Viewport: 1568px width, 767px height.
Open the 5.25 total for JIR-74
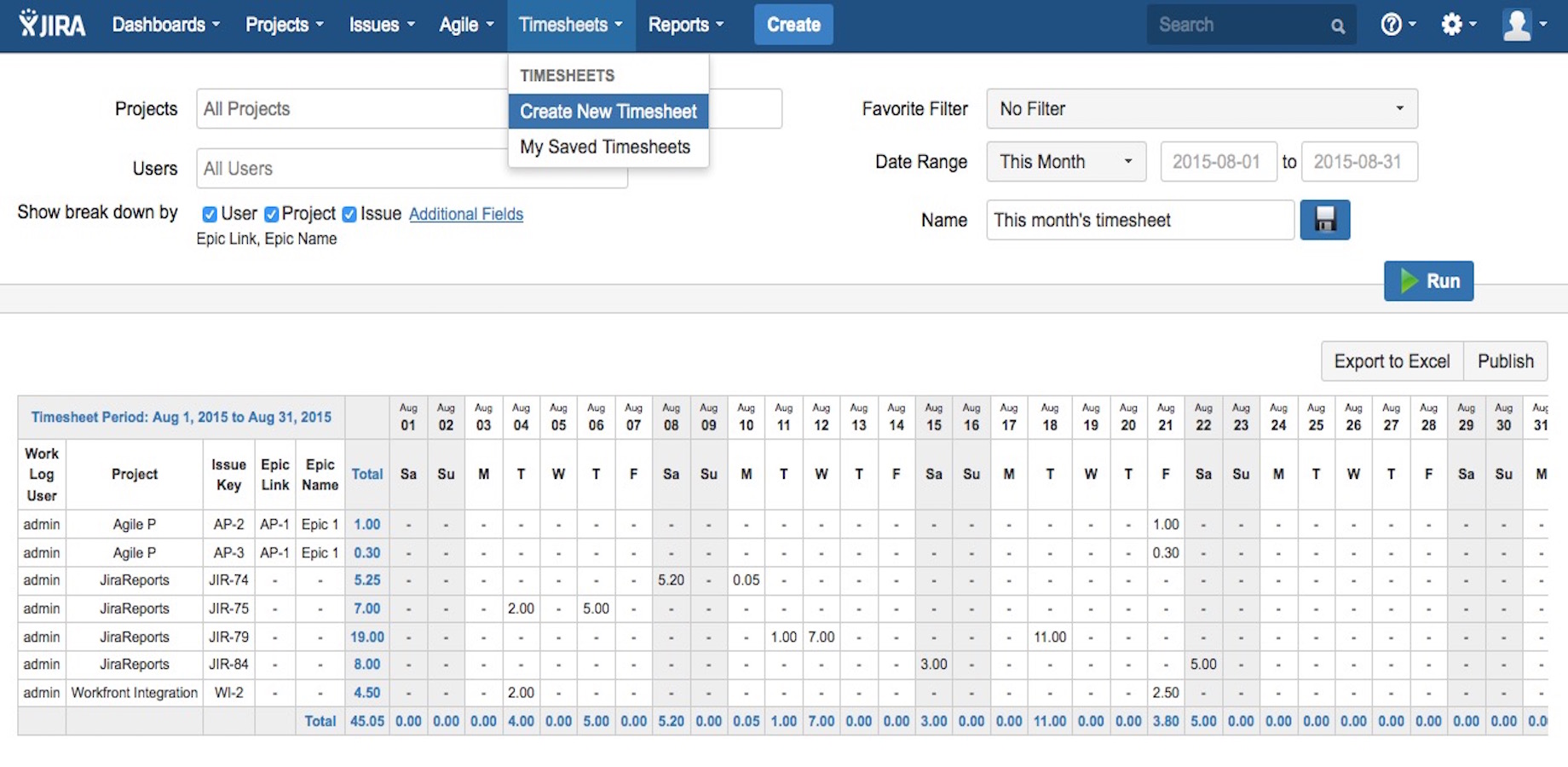coord(367,580)
